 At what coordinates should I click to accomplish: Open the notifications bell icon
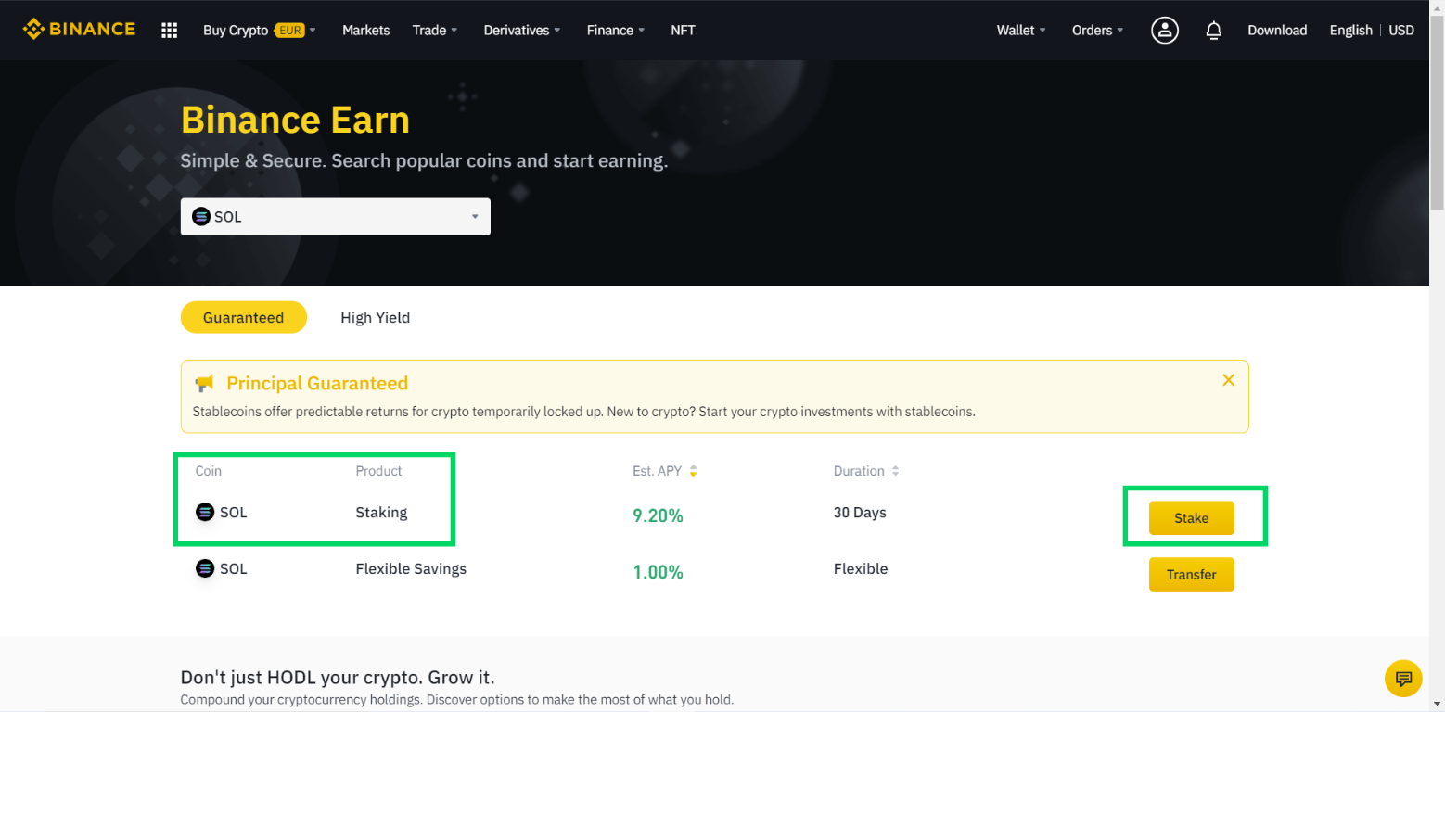(1213, 31)
